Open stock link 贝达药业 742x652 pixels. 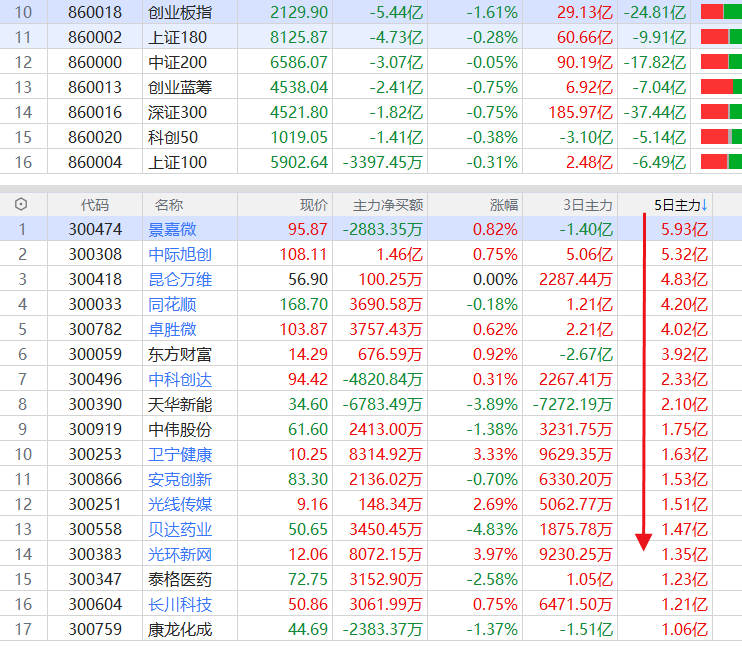(180, 529)
